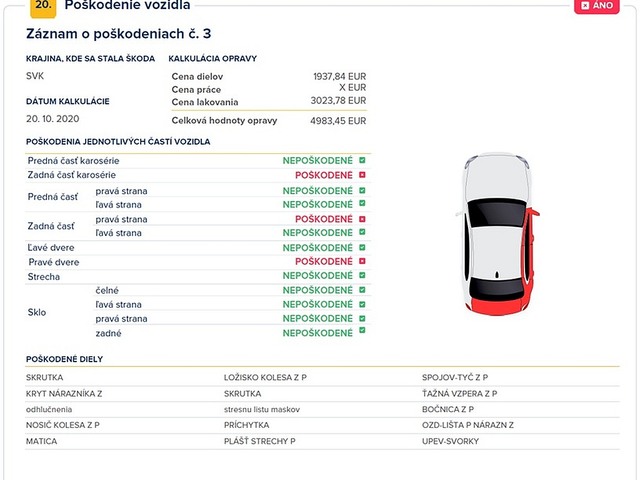Click the KALKULÁCIA OPRAVY heading

point(213,58)
